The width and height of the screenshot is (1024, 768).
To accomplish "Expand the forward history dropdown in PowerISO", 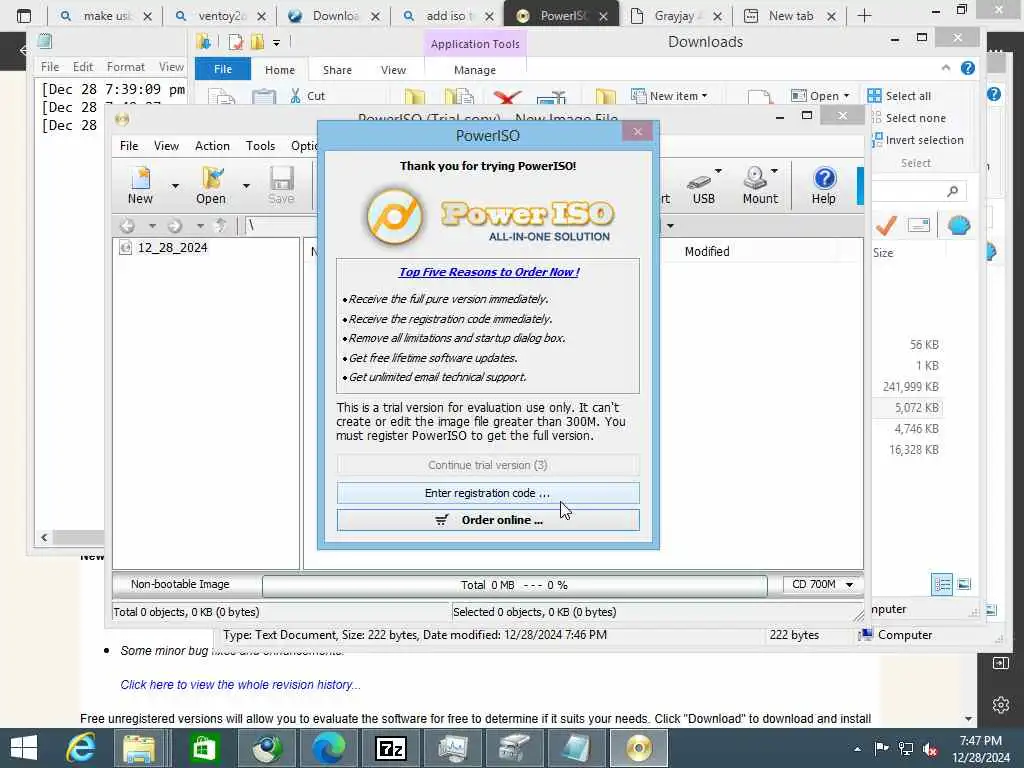I will click(x=200, y=226).
